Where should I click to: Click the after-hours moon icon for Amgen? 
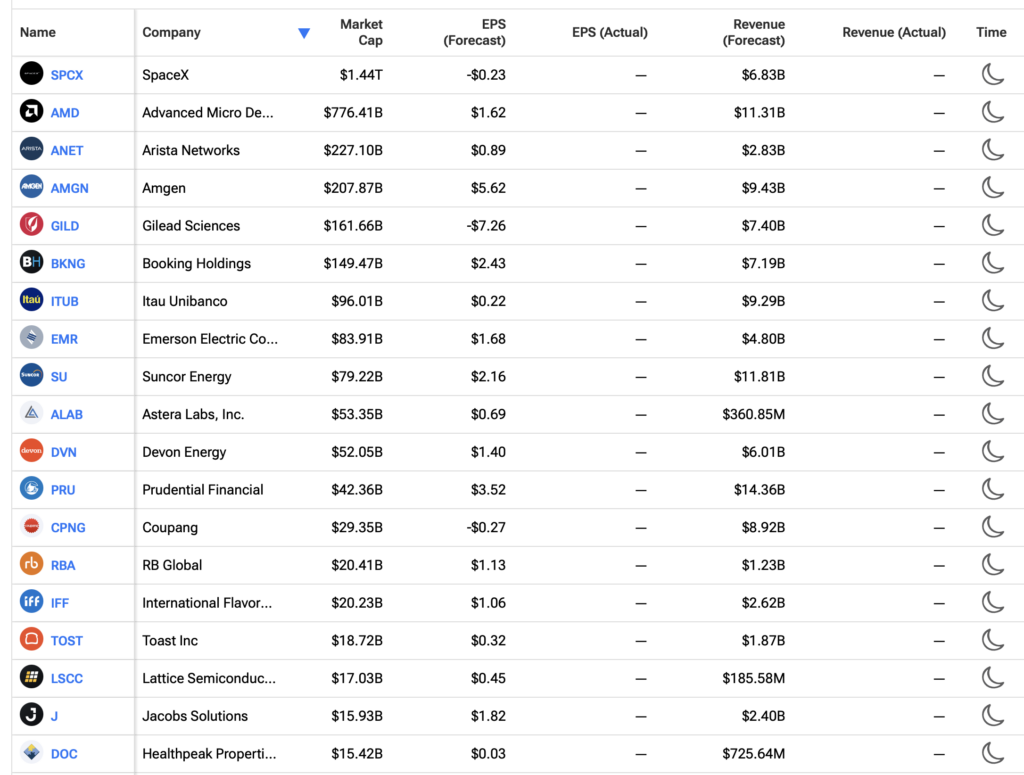click(x=993, y=187)
